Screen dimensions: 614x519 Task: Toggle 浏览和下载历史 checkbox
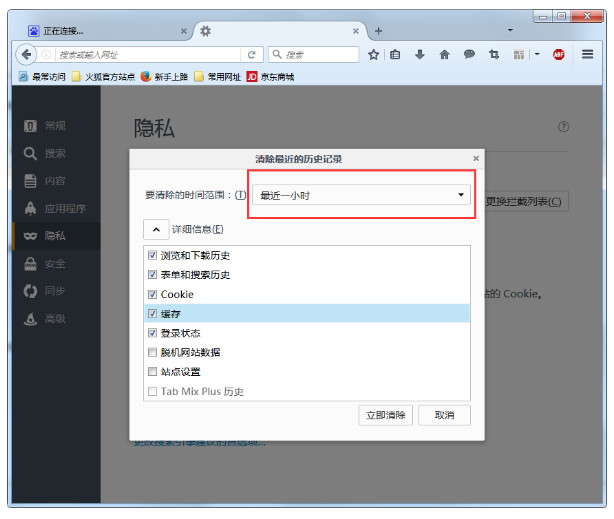tap(152, 255)
